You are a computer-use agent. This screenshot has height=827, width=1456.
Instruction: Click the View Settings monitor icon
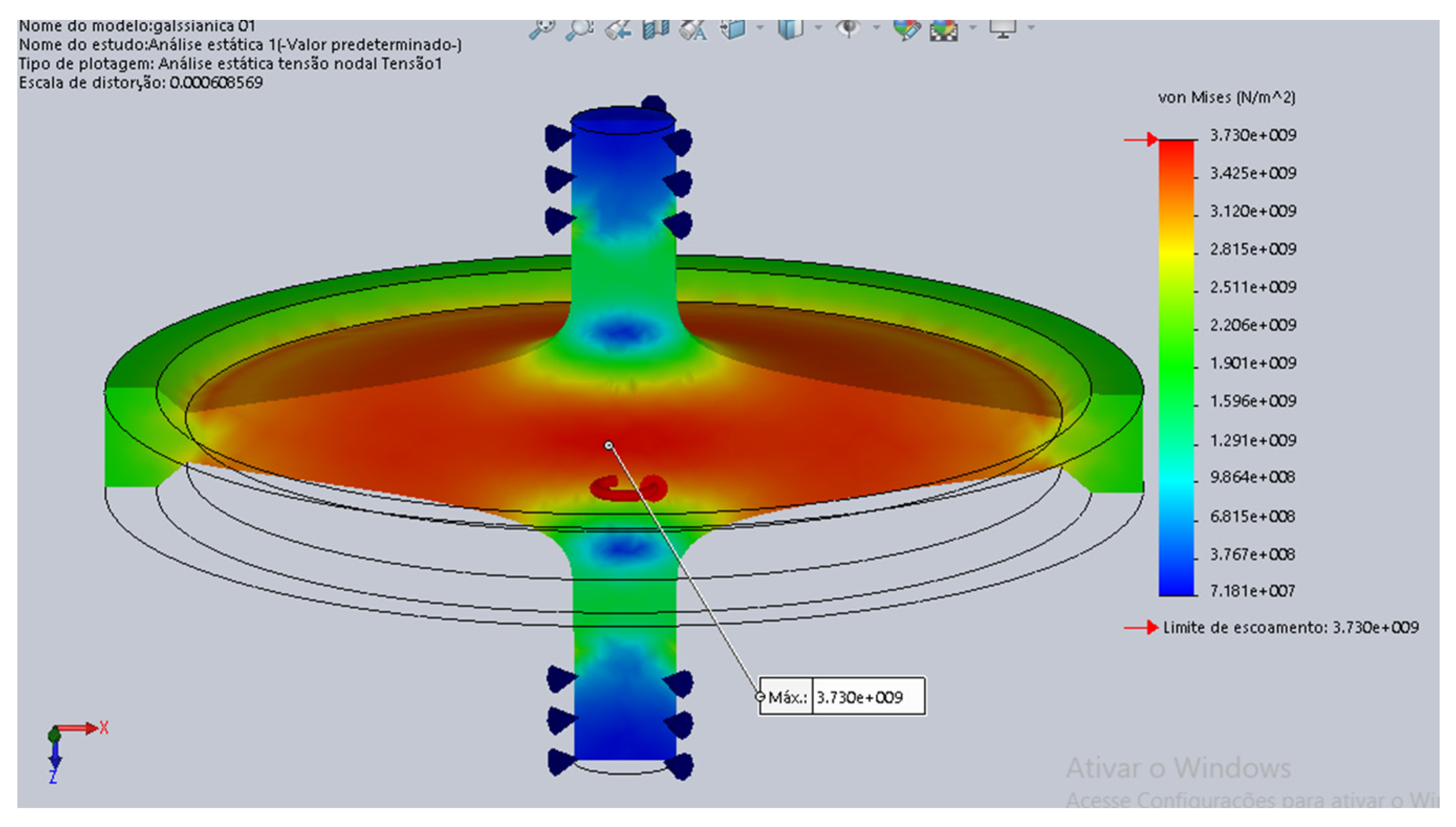1002,29
